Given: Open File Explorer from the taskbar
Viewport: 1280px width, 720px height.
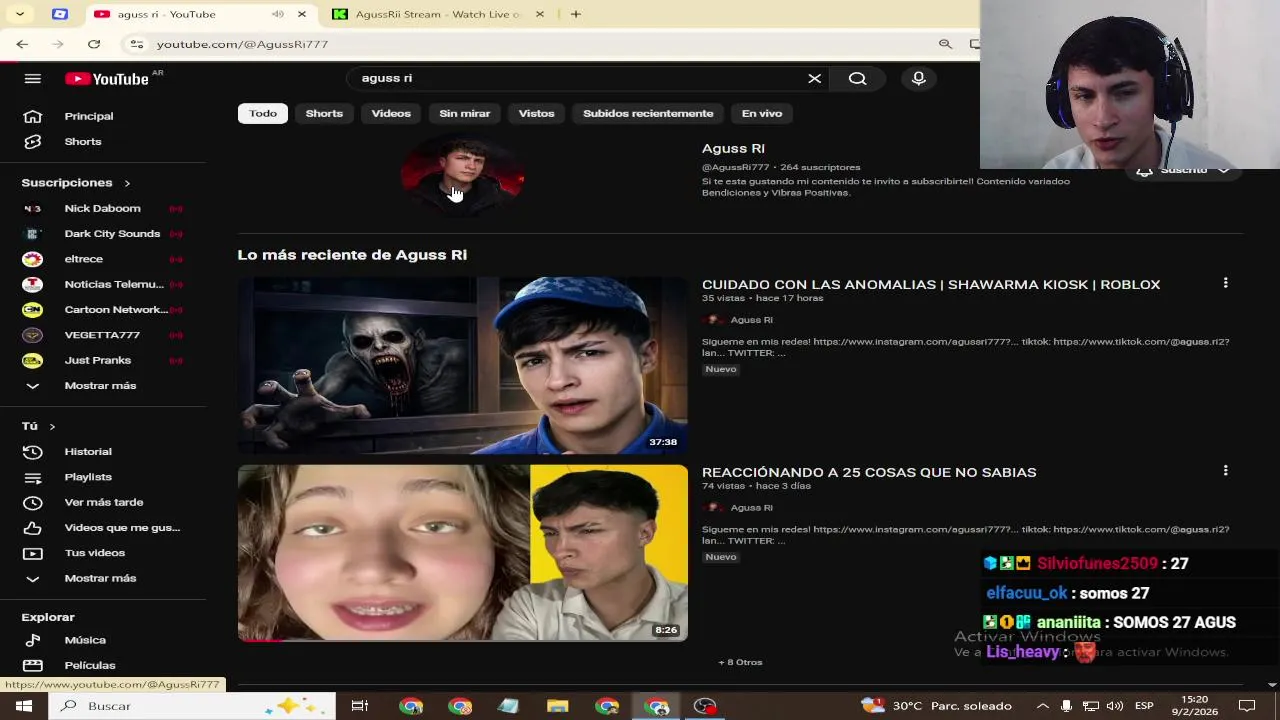Looking at the screenshot, I should 557,706.
